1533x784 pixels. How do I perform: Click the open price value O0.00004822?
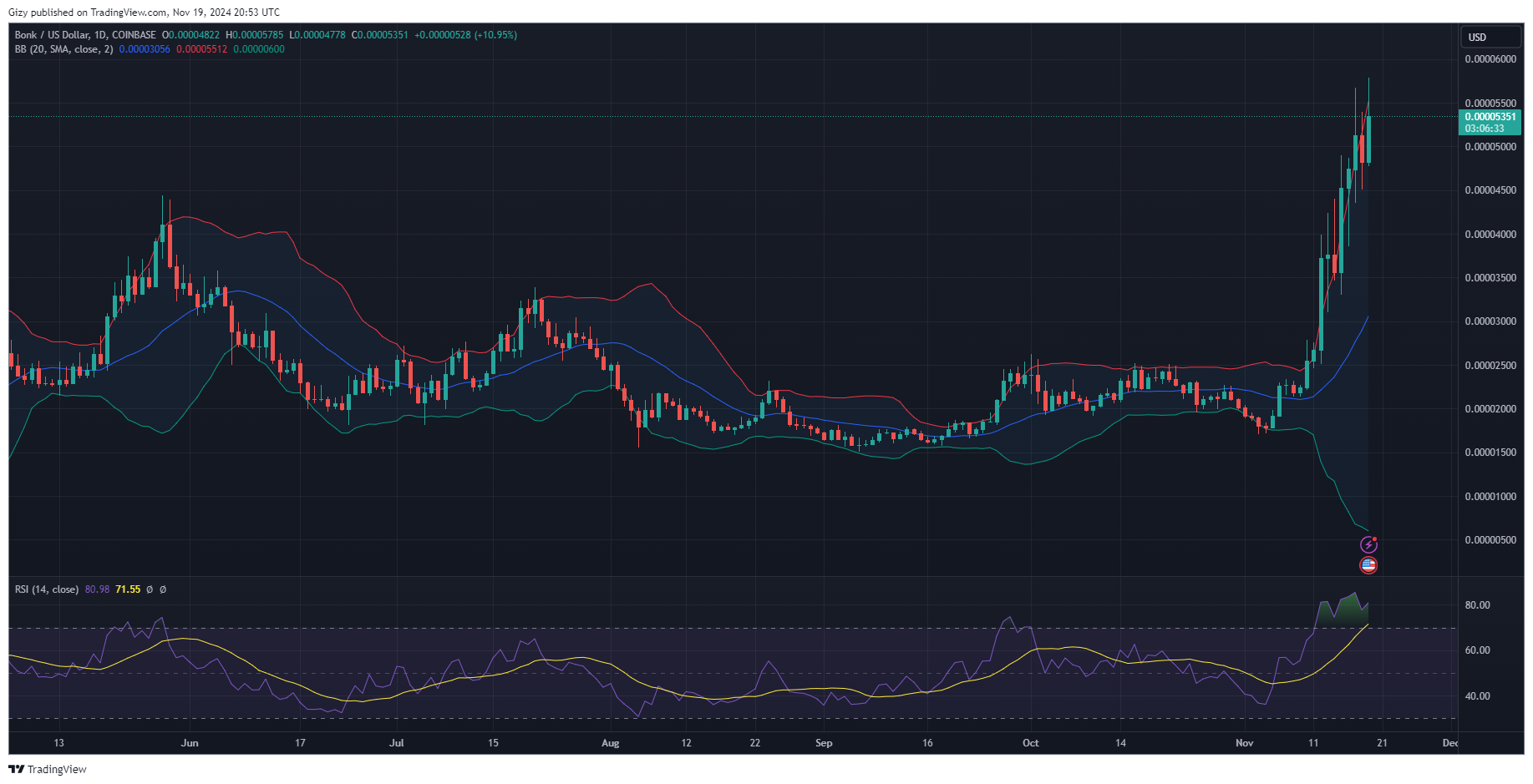(x=190, y=35)
